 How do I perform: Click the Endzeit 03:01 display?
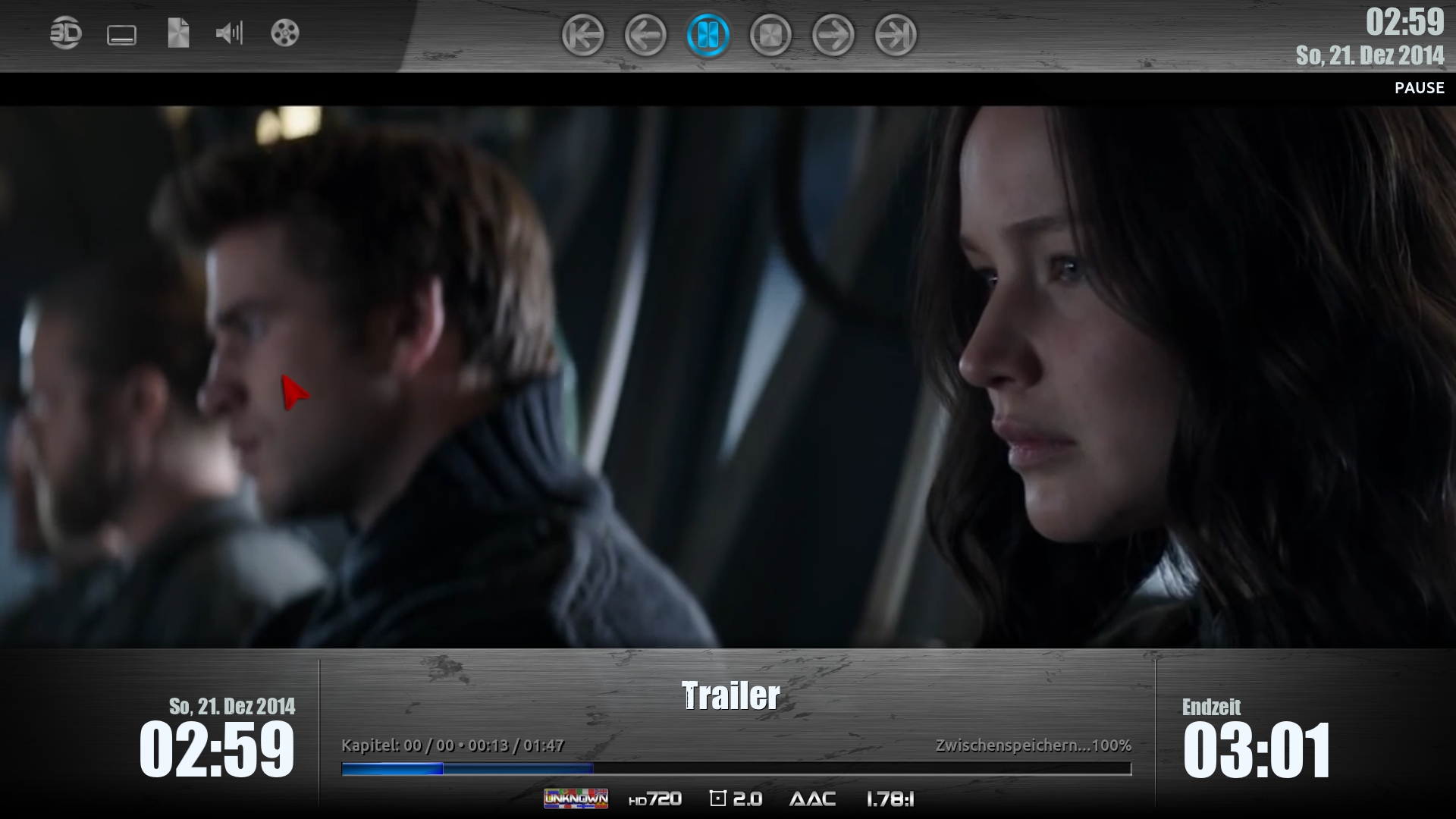[1257, 739]
